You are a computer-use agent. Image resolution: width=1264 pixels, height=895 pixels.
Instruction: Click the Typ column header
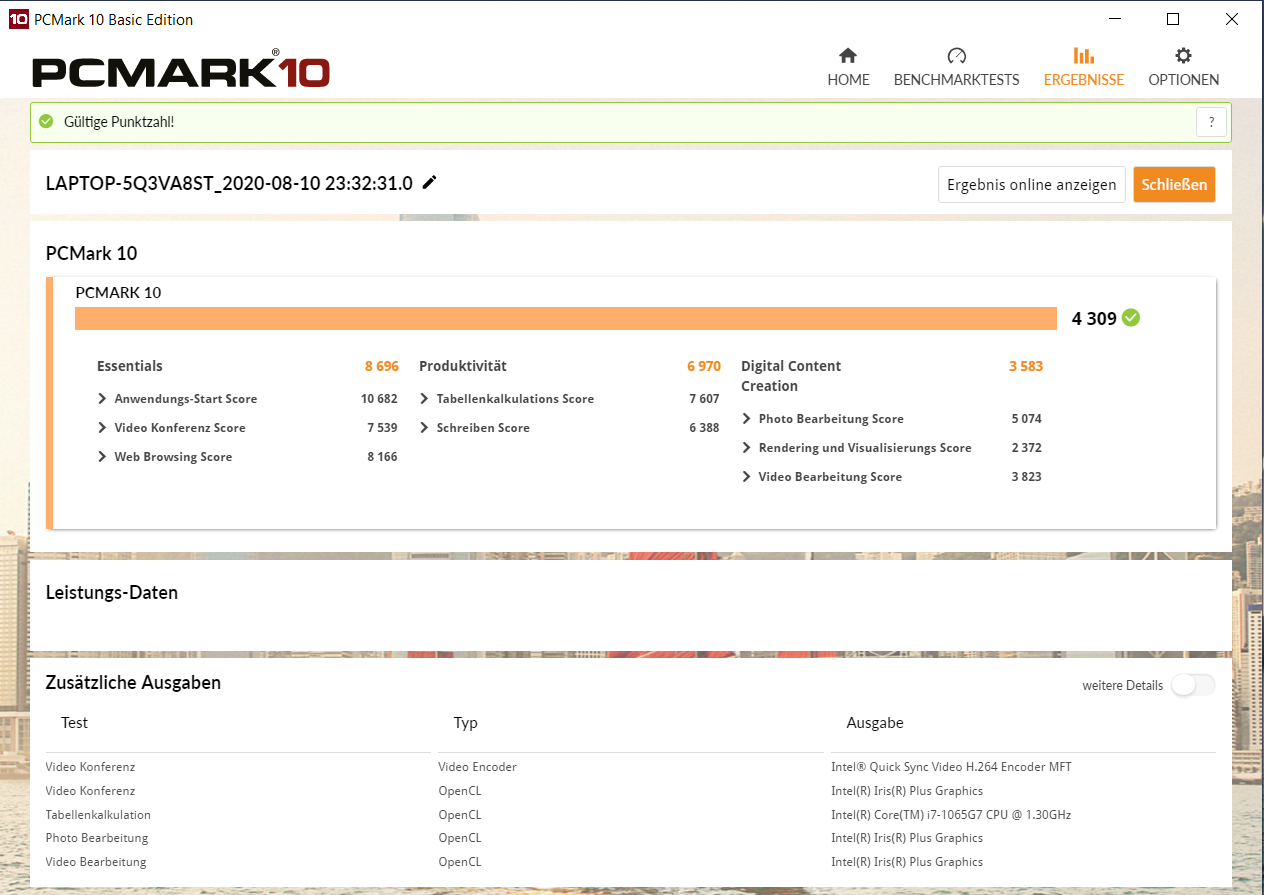pyautogui.click(x=465, y=722)
